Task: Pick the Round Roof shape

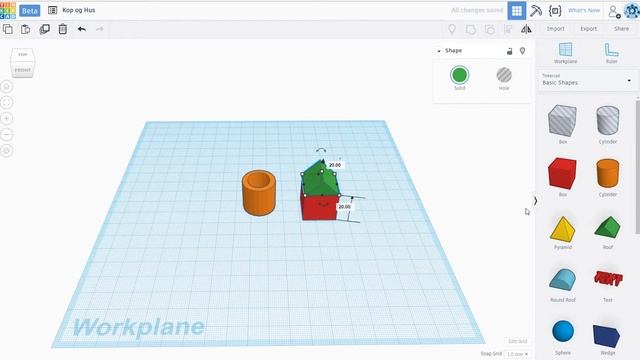Action: [562, 280]
